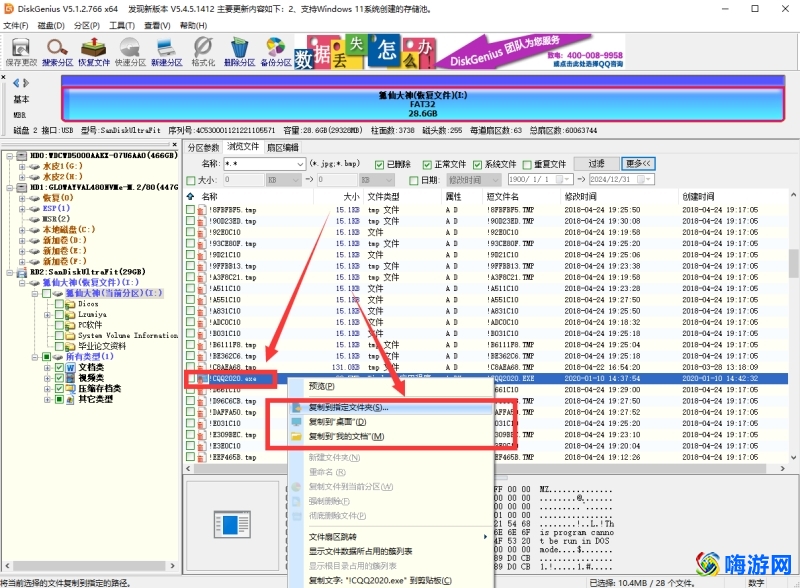Viewport: 800px width, 588px height.
Task: Close the left tree panel with X
Action: point(174,145)
